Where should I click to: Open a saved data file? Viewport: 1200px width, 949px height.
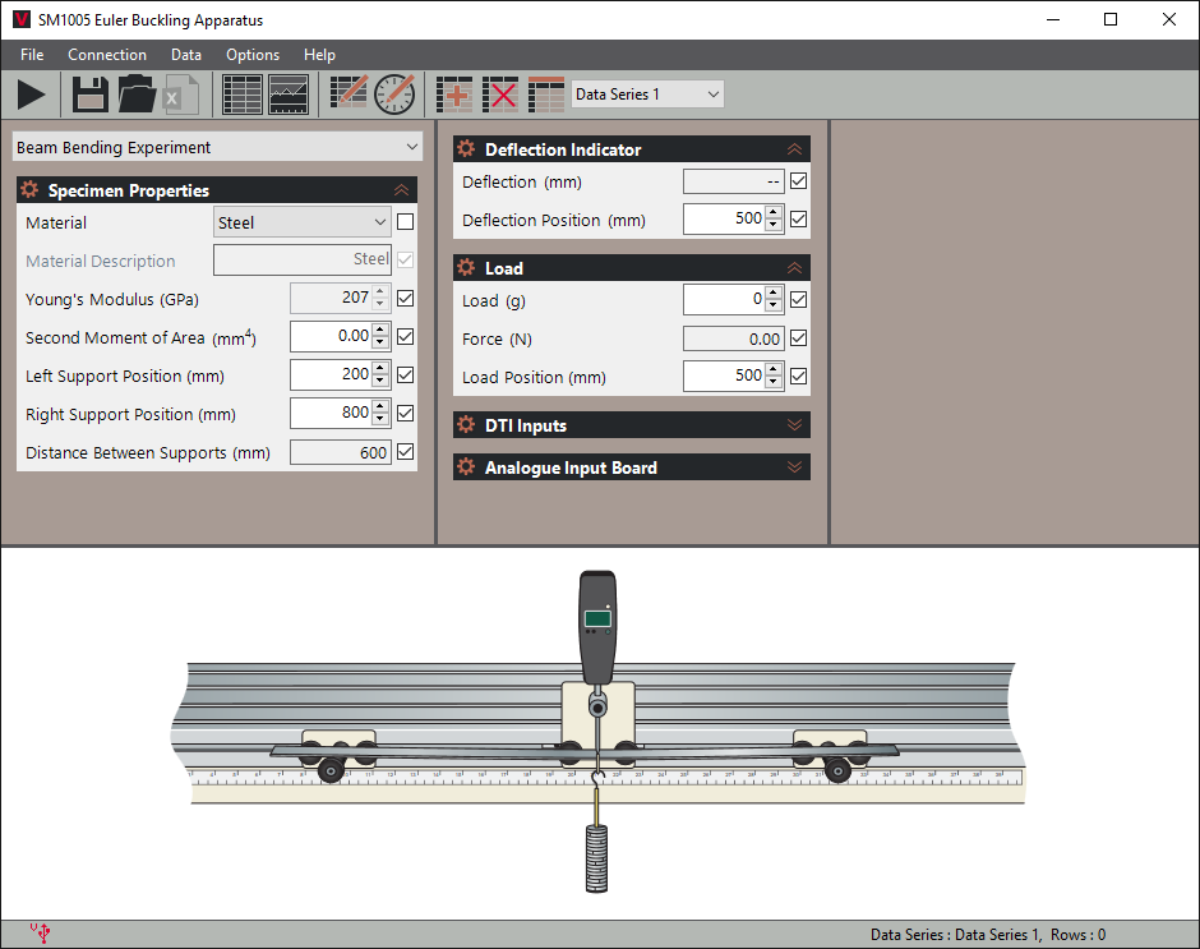click(x=135, y=93)
